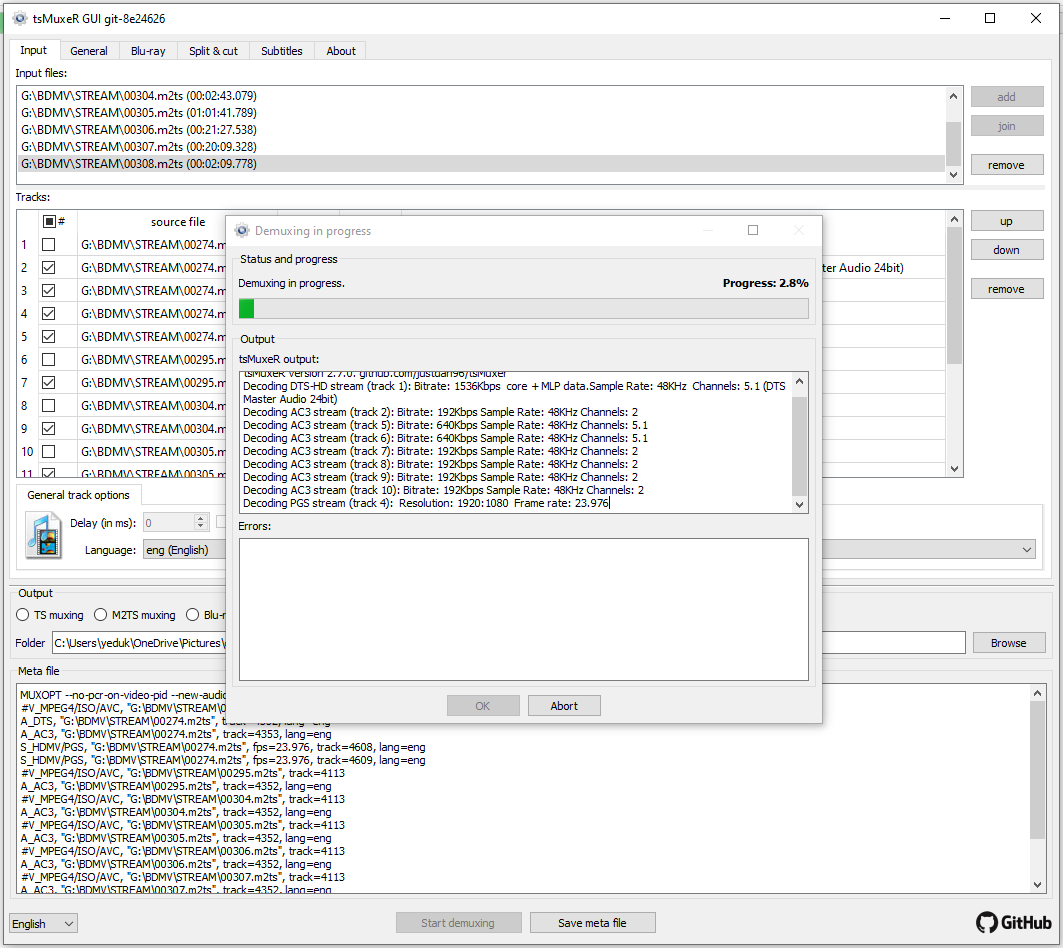Uncheck the track 7 checkbox
This screenshot has width=1063, height=948.
click(x=49, y=382)
